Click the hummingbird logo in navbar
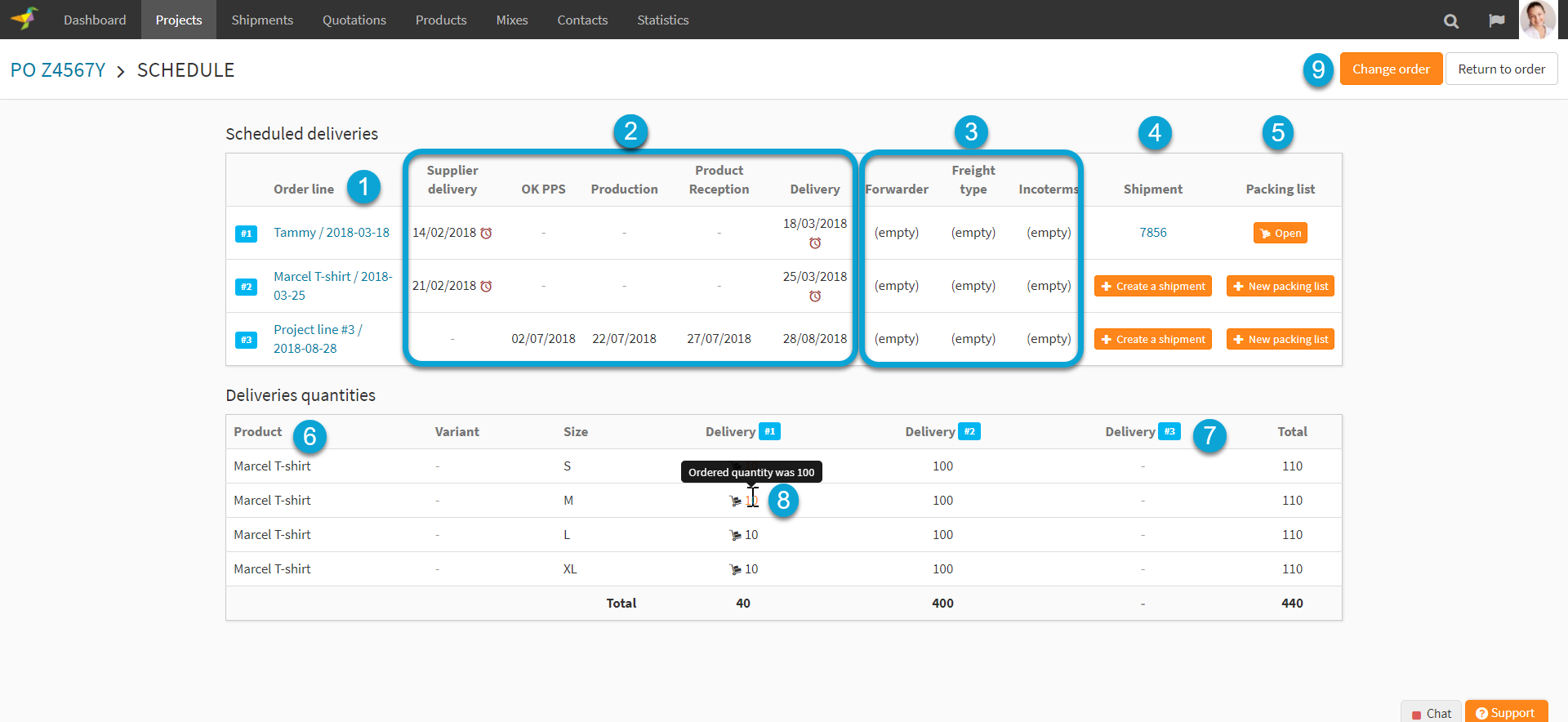The width and height of the screenshot is (1568, 722). click(24, 19)
